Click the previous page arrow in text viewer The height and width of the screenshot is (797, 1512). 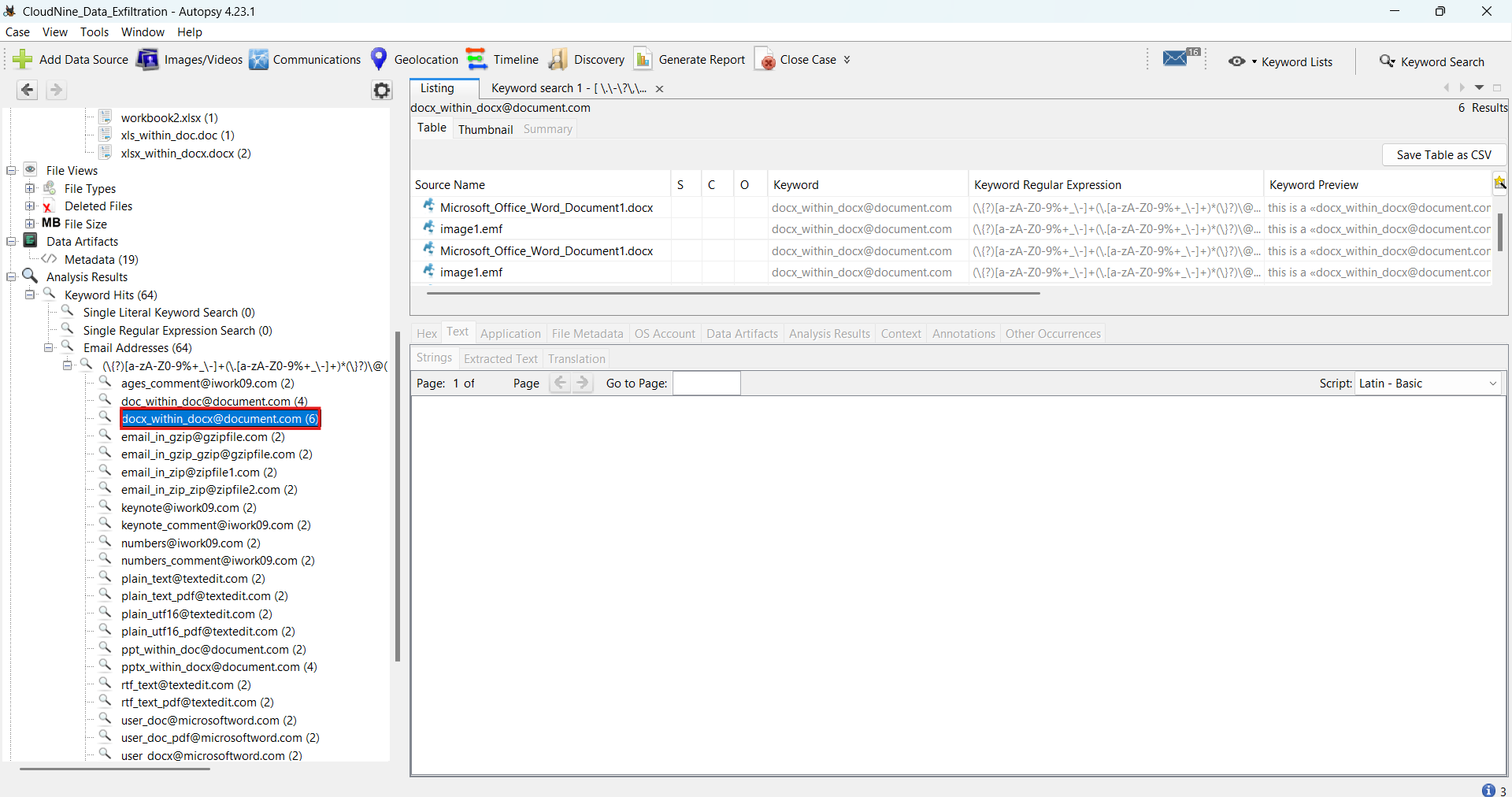[x=560, y=384]
